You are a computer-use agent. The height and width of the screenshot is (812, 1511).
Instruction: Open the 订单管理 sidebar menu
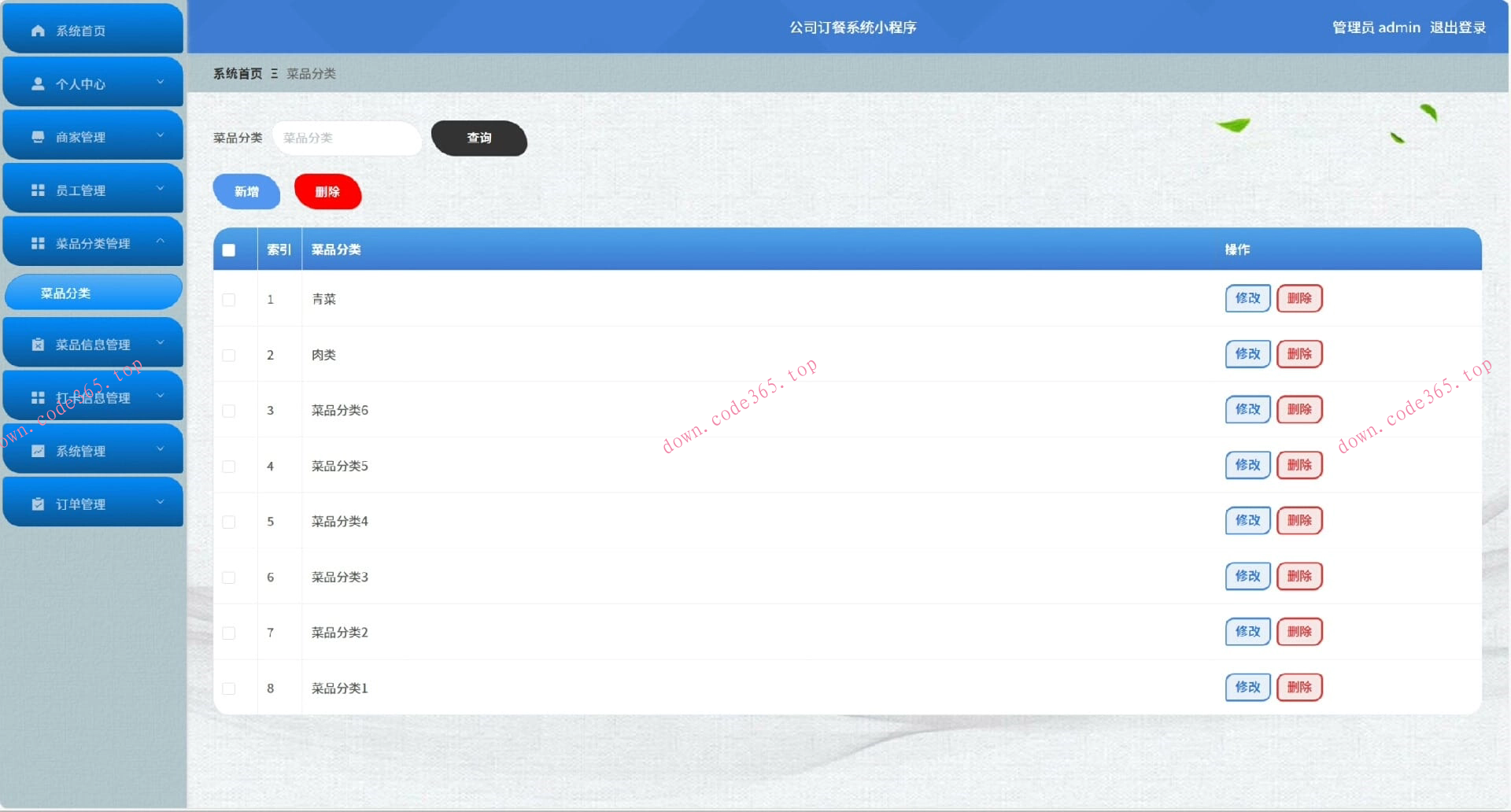pyautogui.click(x=93, y=504)
